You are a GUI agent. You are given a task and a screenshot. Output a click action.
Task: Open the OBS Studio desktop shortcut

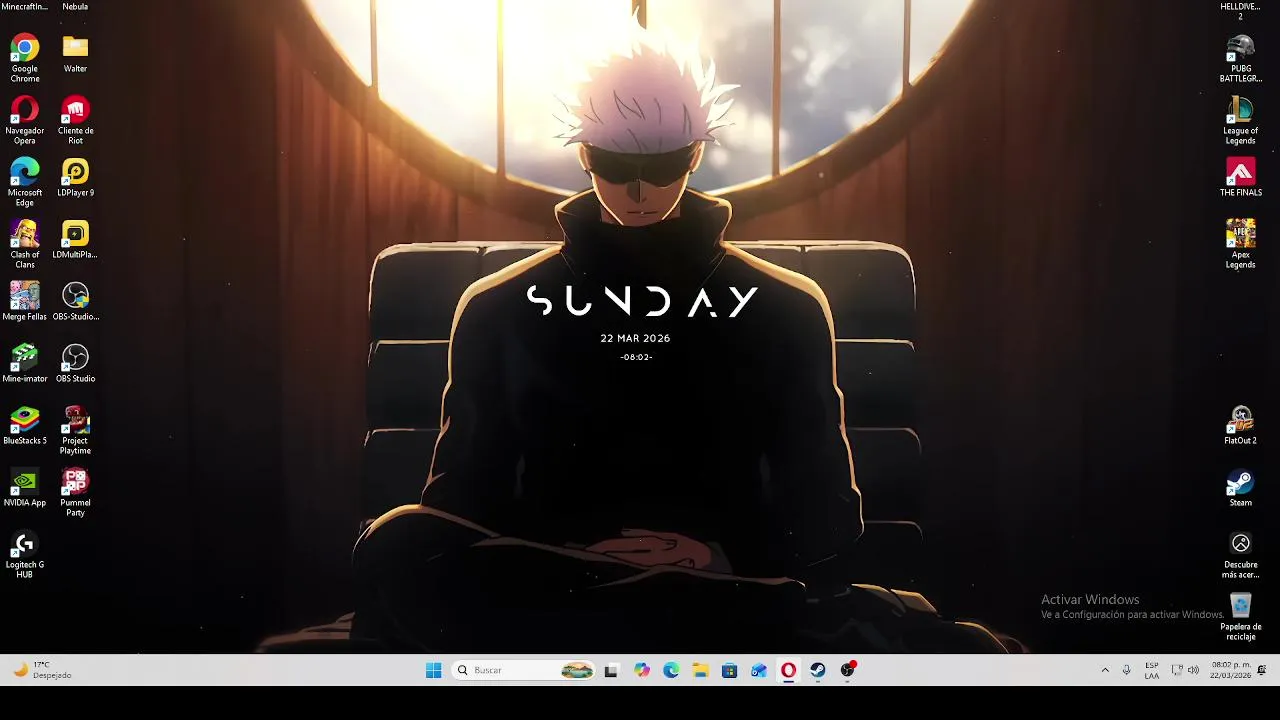point(75,362)
